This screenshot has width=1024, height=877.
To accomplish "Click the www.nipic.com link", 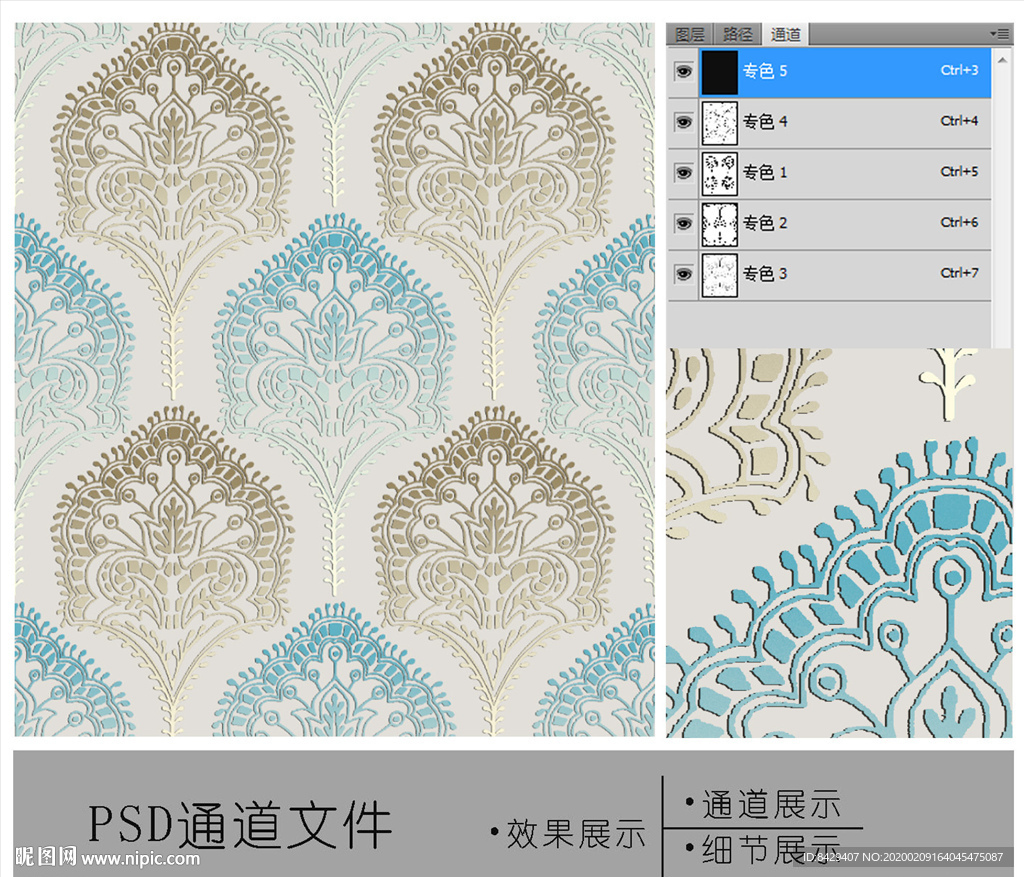I will [x=140, y=858].
